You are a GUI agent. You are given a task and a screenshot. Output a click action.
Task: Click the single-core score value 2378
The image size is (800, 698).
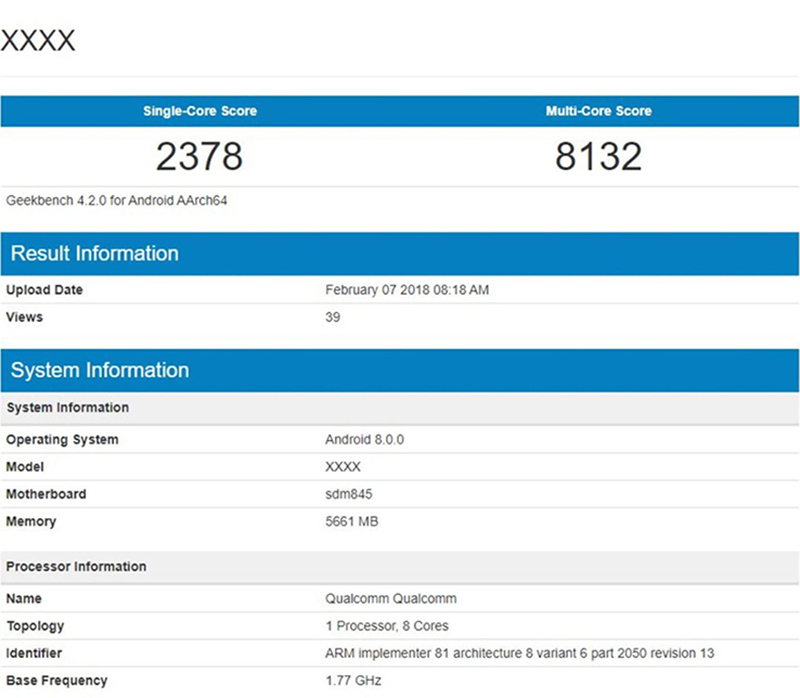(x=198, y=156)
